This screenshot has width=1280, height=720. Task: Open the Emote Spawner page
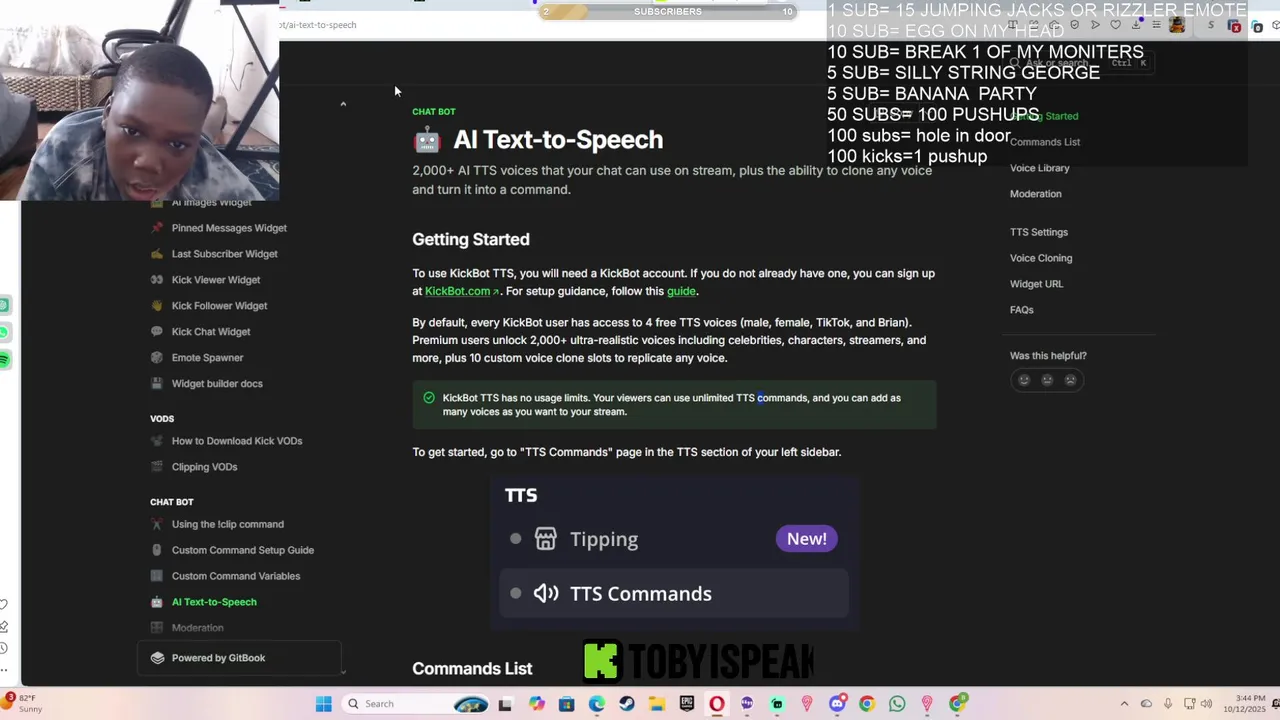207,358
